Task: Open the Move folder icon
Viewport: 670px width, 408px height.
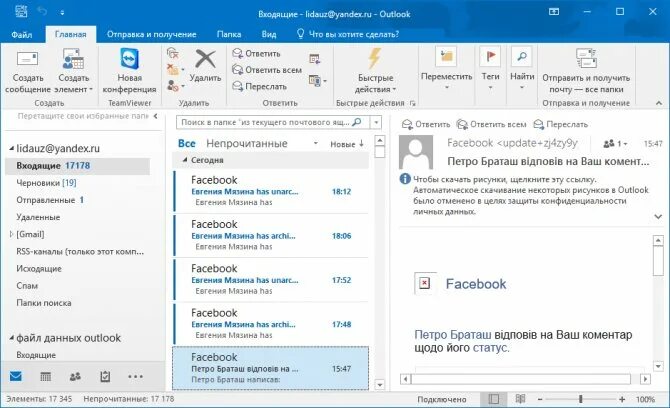Action: 447,56
